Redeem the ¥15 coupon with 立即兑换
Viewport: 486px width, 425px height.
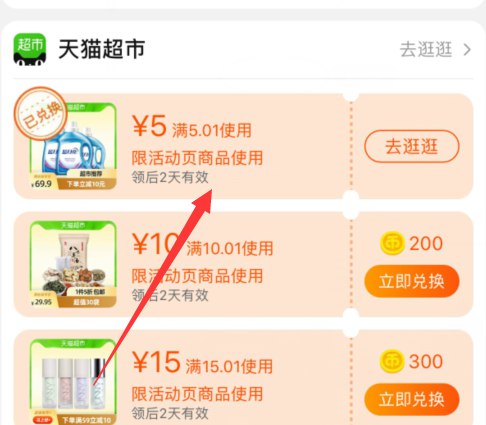coord(412,399)
